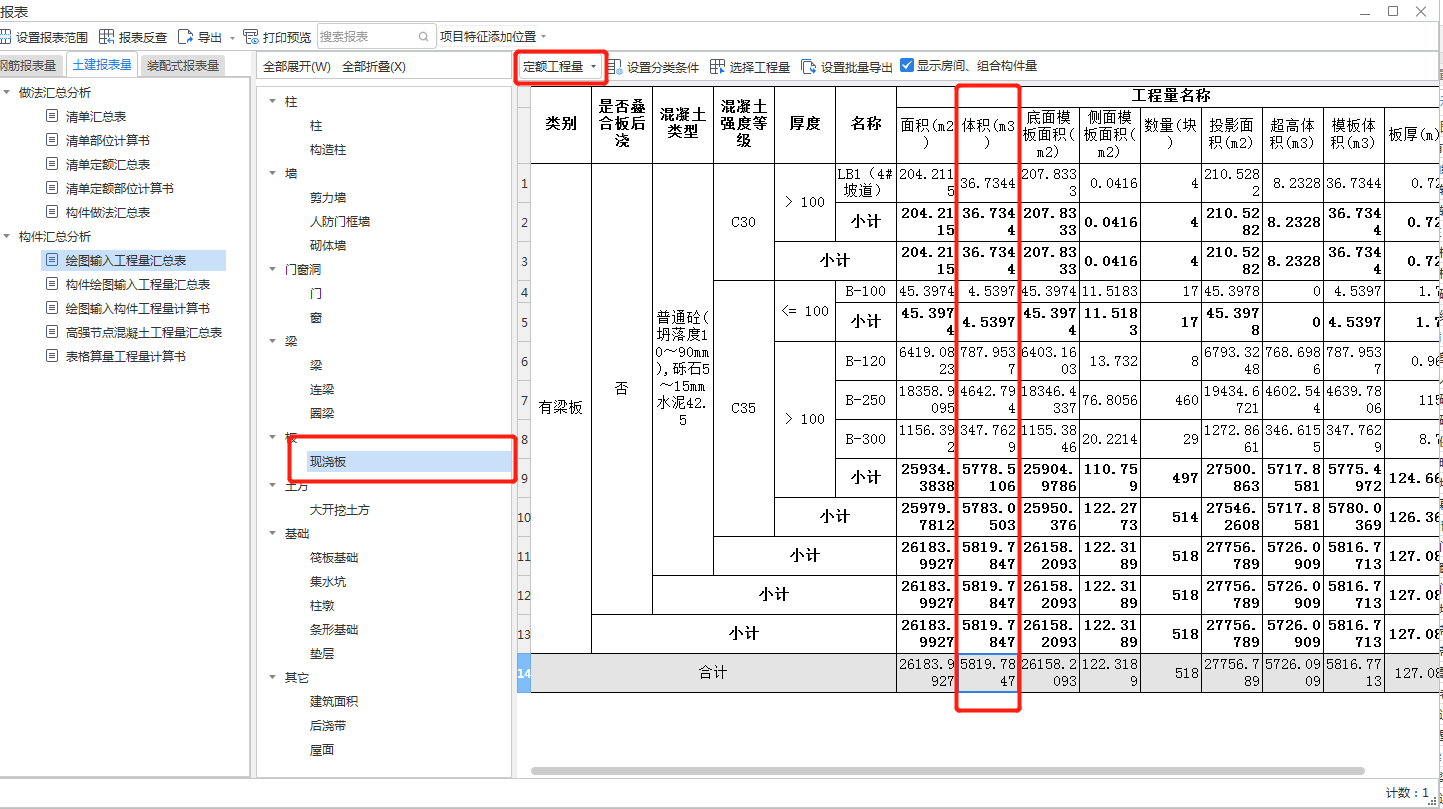Collapse the 其它 category node
The width and height of the screenshot is (1443, 809).
[x=273, y=678]
